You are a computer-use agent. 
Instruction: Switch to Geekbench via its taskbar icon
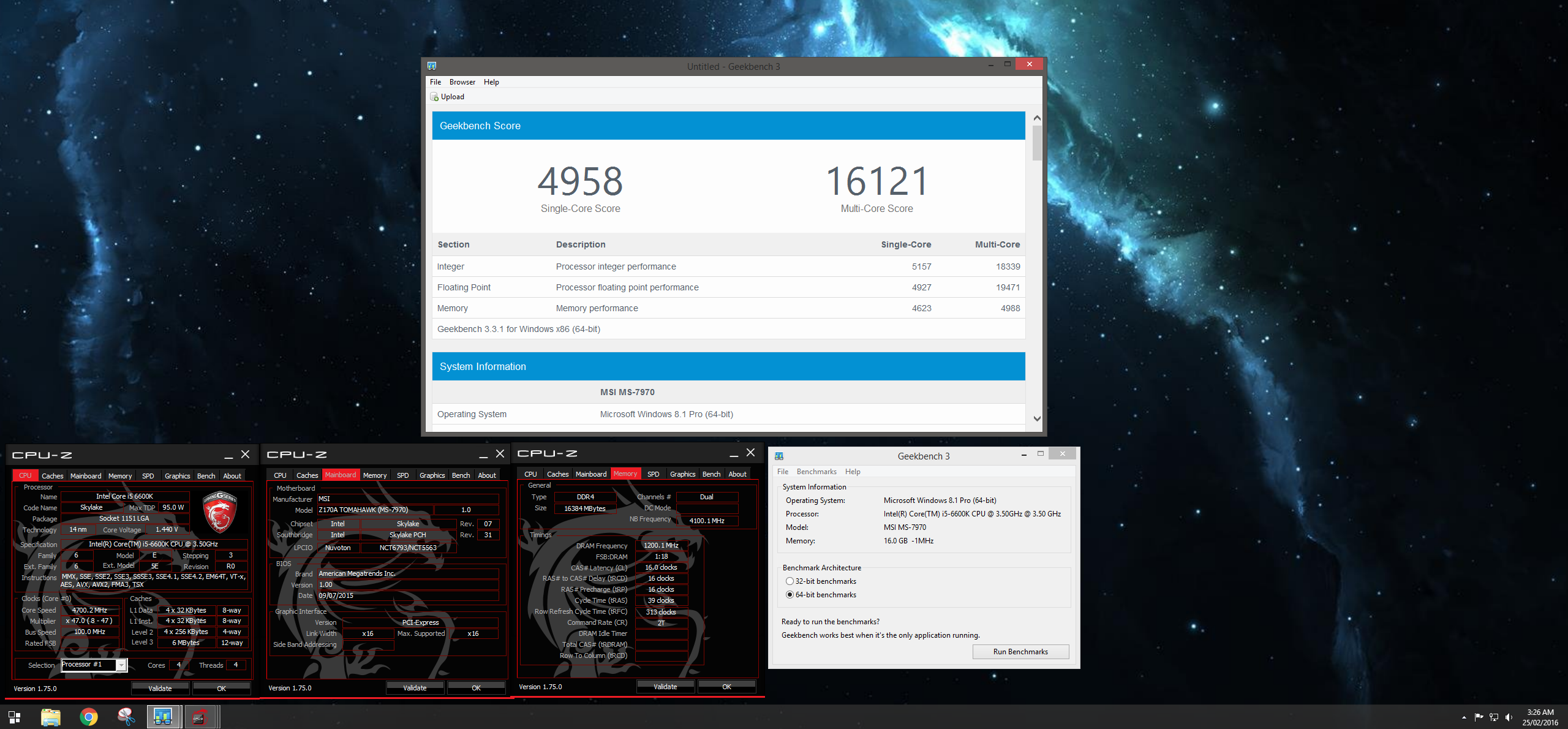pyautogui.click(x=163, y=717)
